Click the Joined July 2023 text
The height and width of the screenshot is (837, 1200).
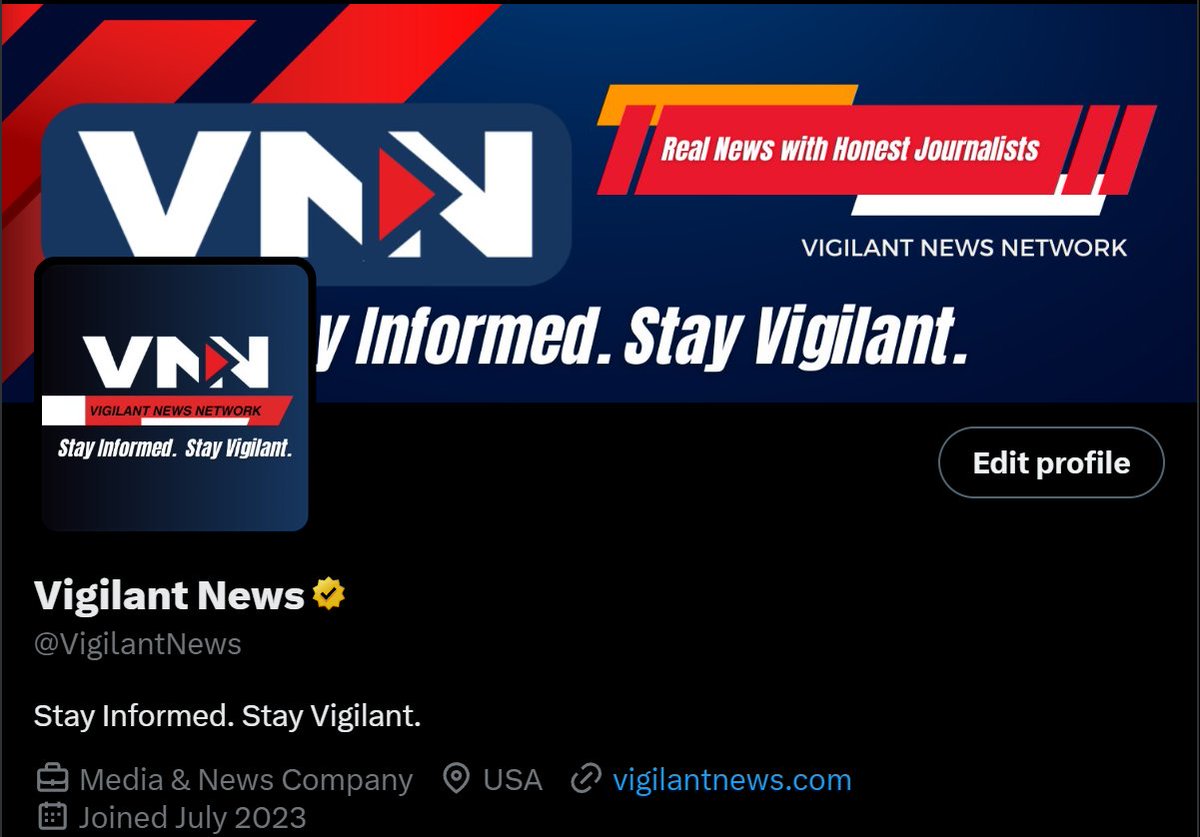click(193, 816)
